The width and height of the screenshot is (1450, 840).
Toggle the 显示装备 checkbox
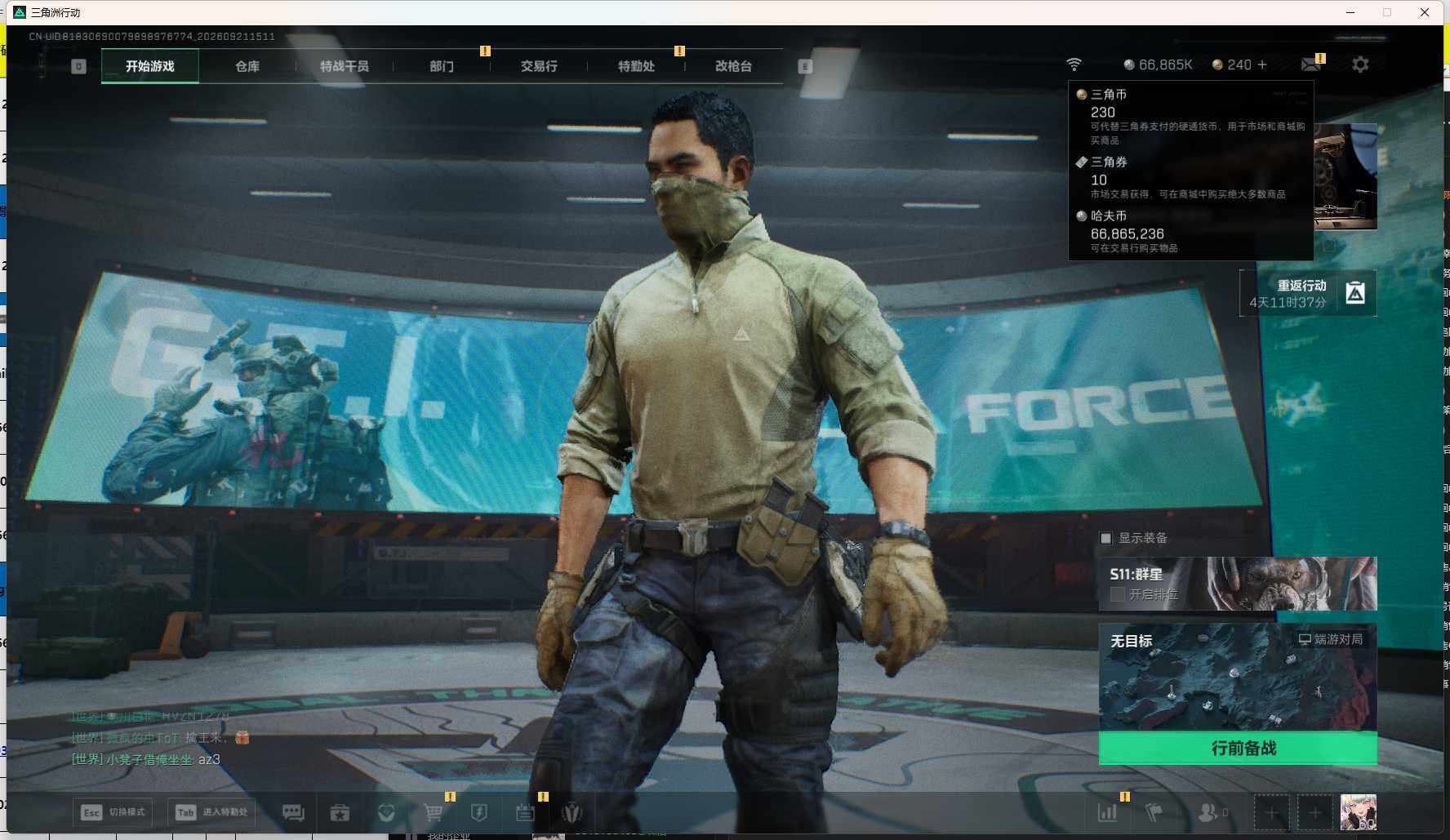point(1105,538)
